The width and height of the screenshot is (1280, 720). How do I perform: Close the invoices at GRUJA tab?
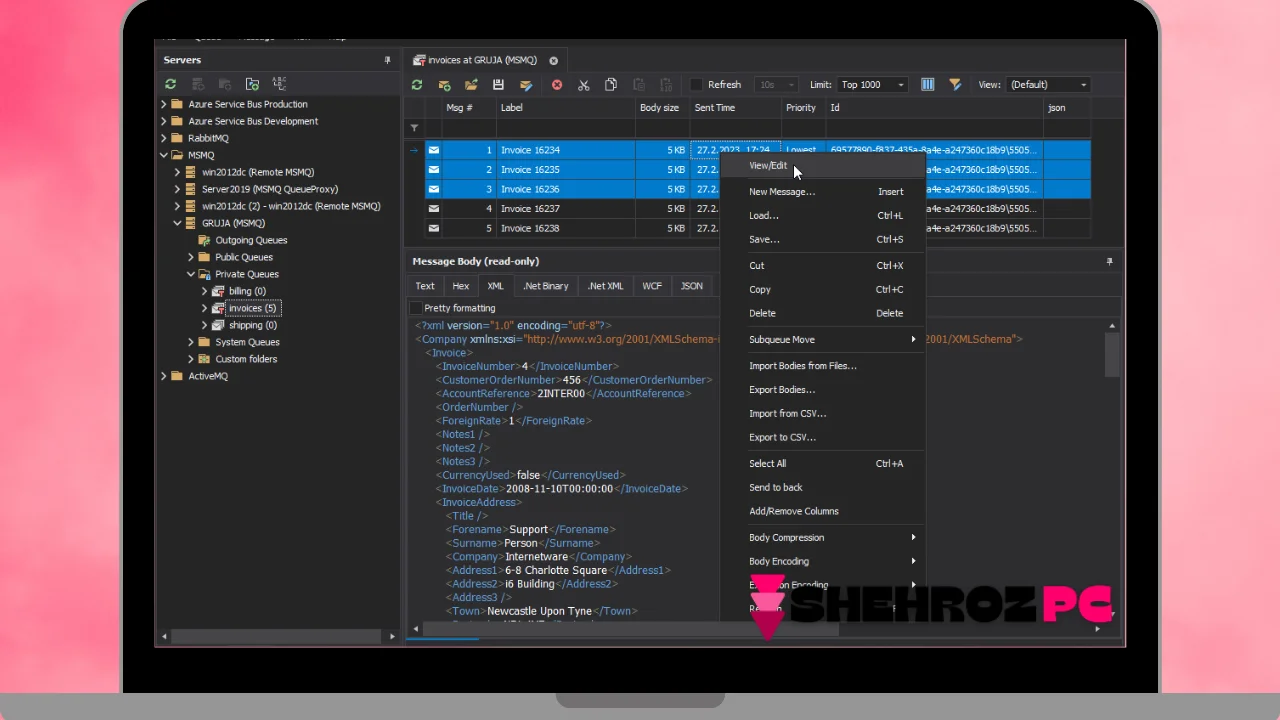[553, 61]
